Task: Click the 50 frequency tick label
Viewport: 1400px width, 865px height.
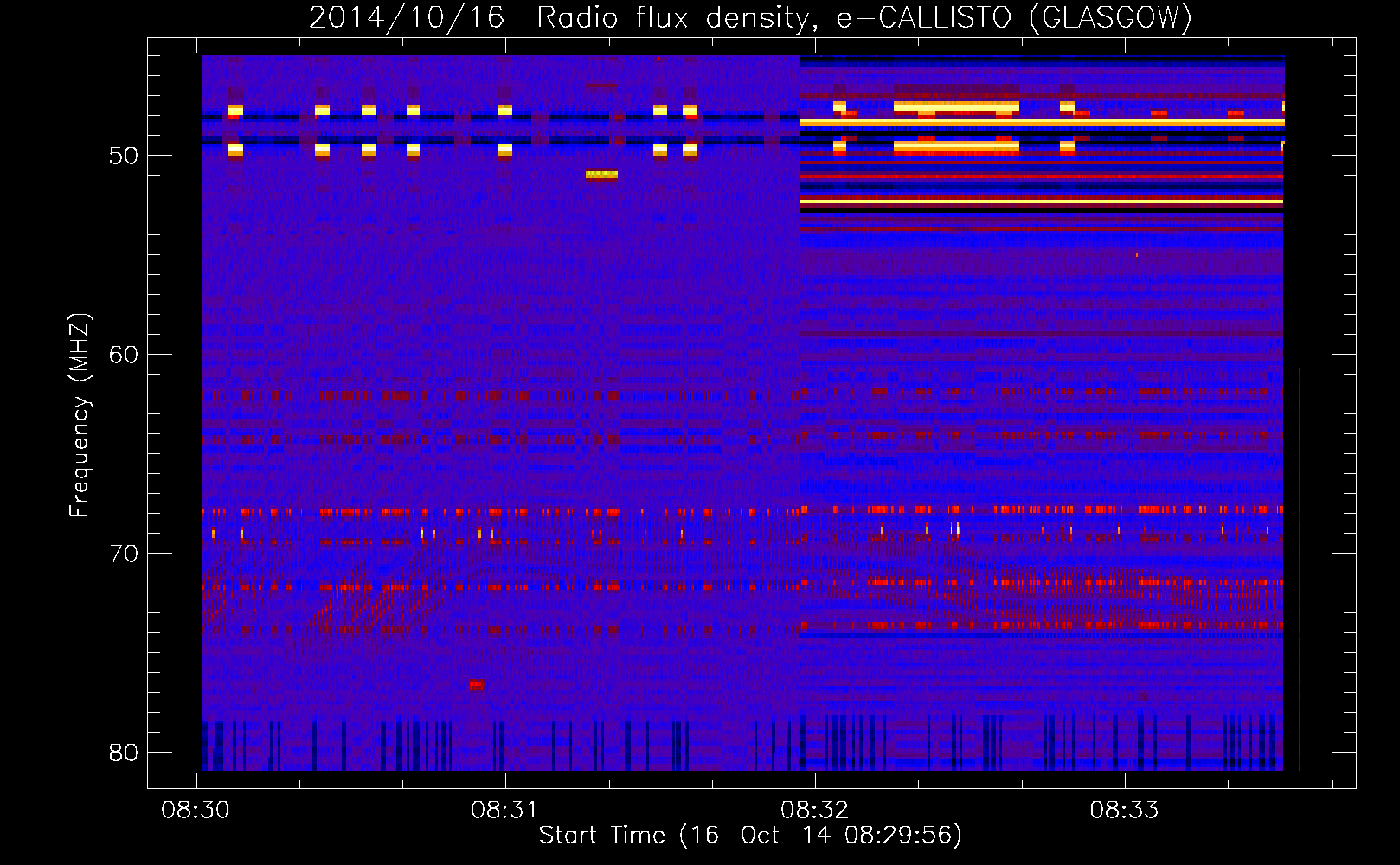Action: [124, 156]
